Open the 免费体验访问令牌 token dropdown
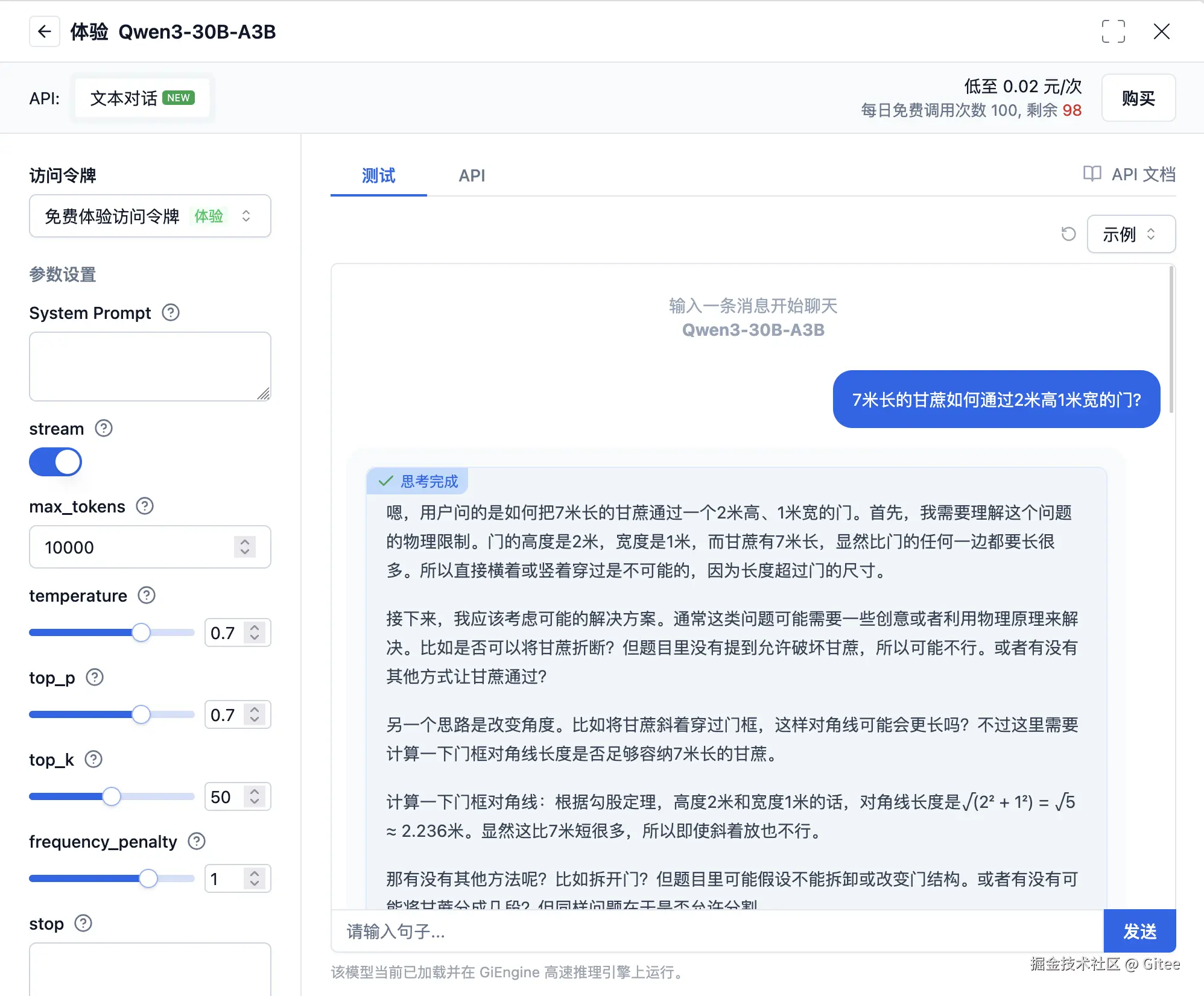Image resolution: width=1204 pixels, height=996 pixels. (150, 216)
